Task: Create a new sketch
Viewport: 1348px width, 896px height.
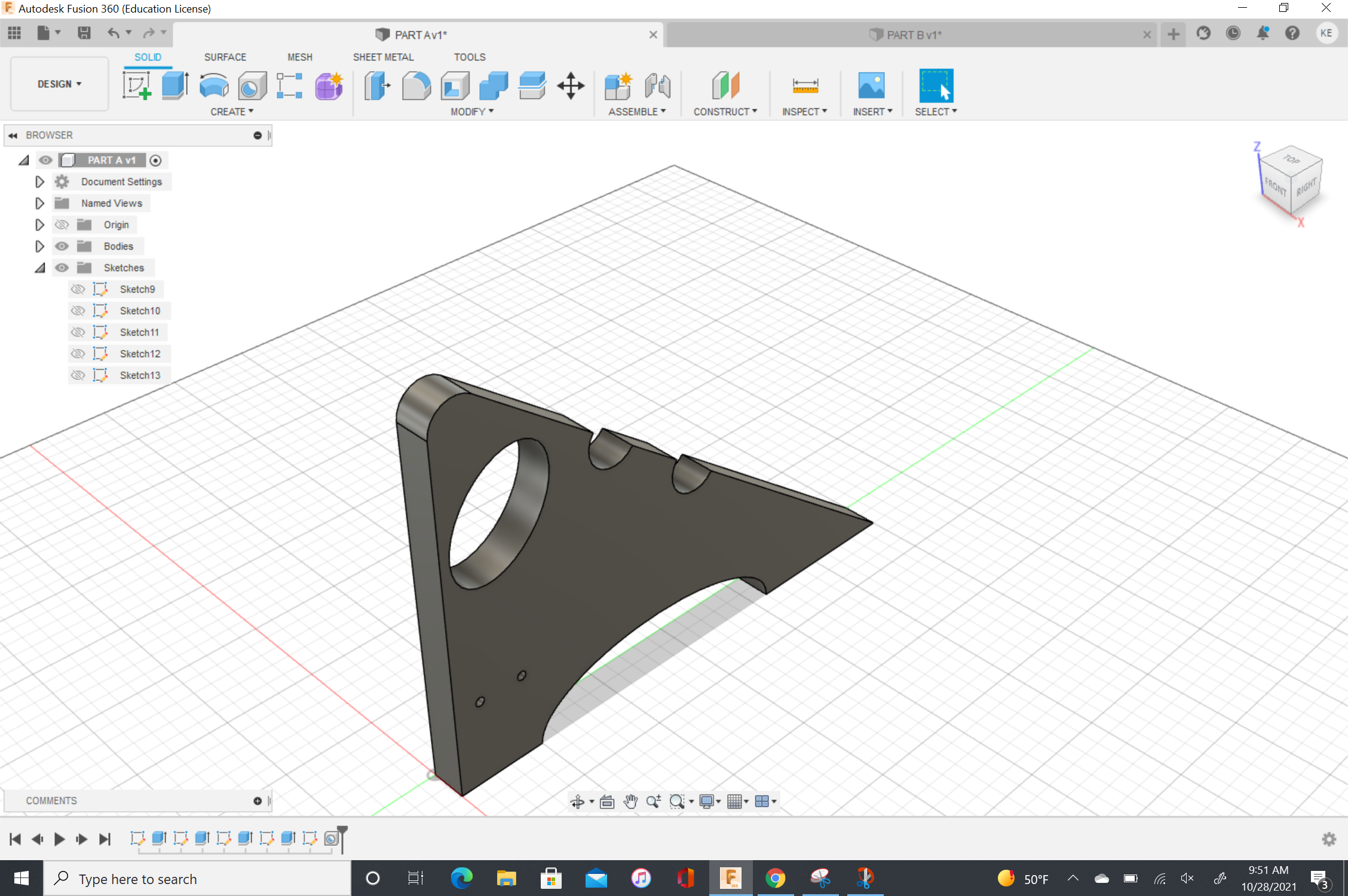Action: [137, 86]
